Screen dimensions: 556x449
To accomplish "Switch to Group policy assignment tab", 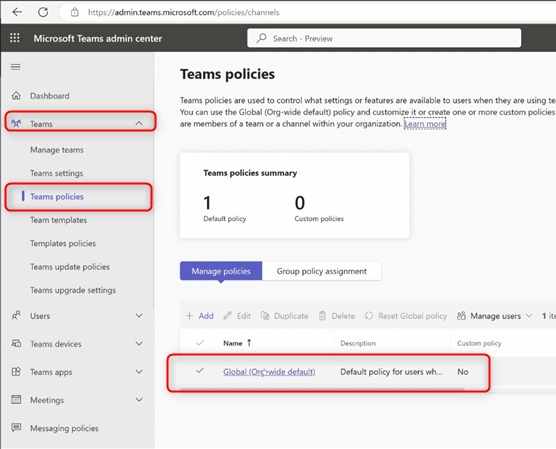I will pyautogui.click(x=322, y=271).
